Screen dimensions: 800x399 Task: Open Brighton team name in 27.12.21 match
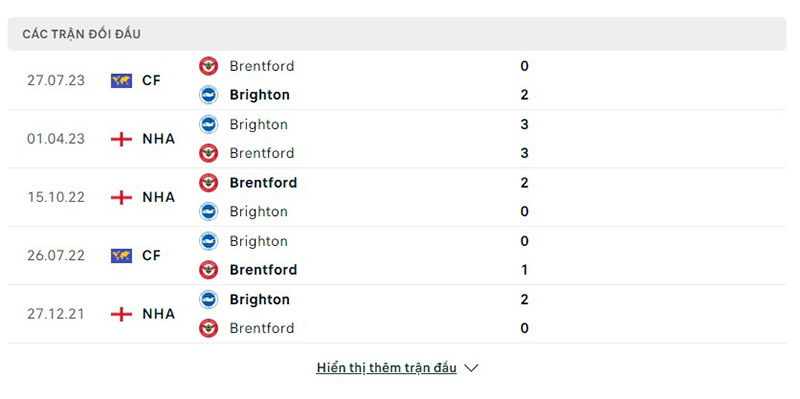pos(260,300)
